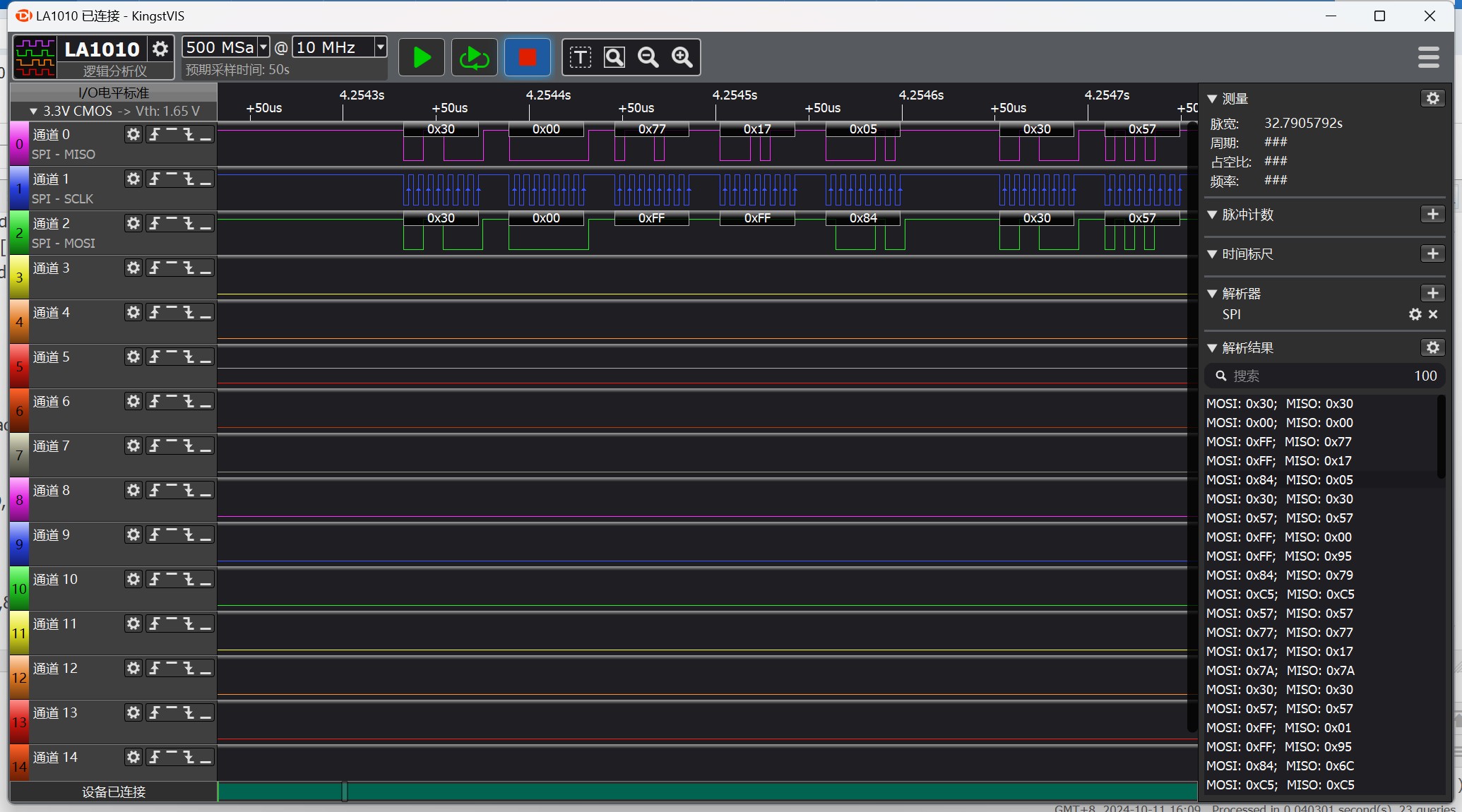Remove the SPI analyzer with X

(x=1433, y=314)
